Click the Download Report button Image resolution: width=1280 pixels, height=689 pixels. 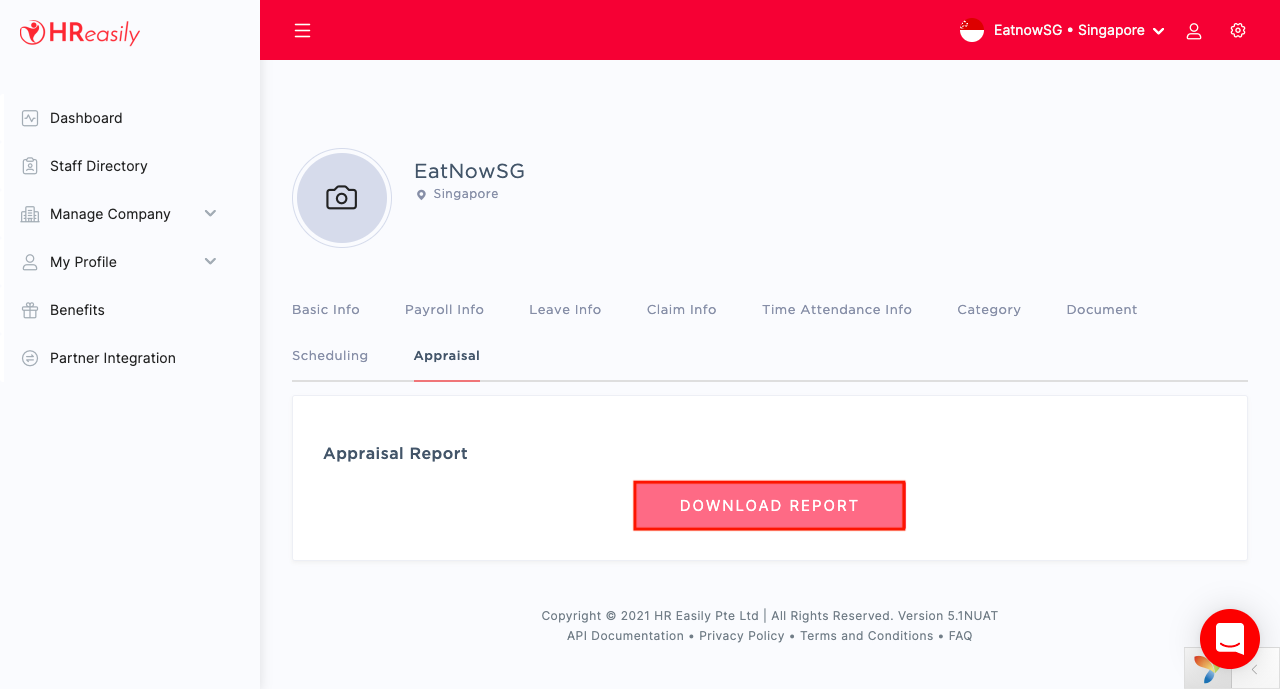tap(769, 506)
